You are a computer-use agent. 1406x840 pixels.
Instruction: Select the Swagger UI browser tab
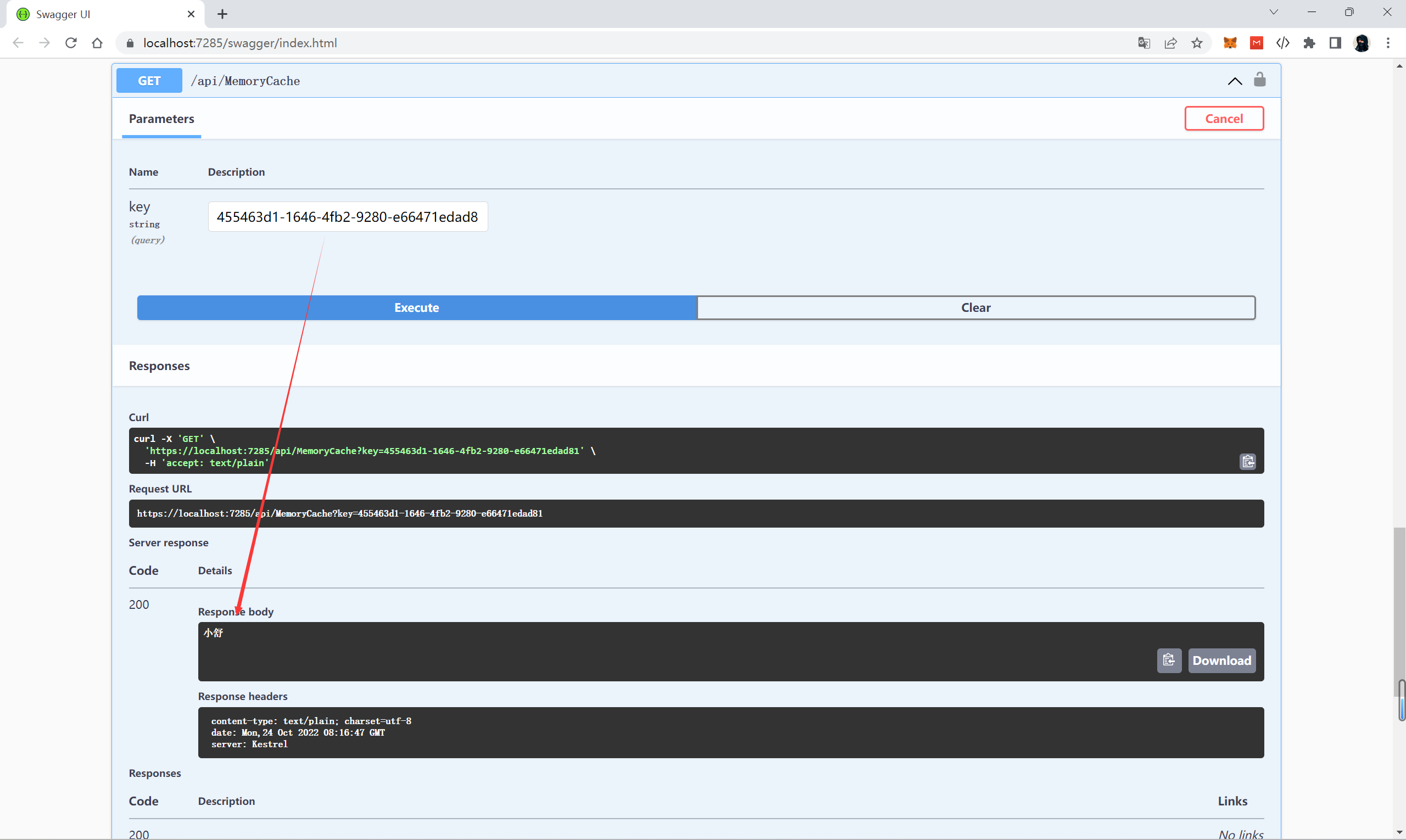click(85, 14)
